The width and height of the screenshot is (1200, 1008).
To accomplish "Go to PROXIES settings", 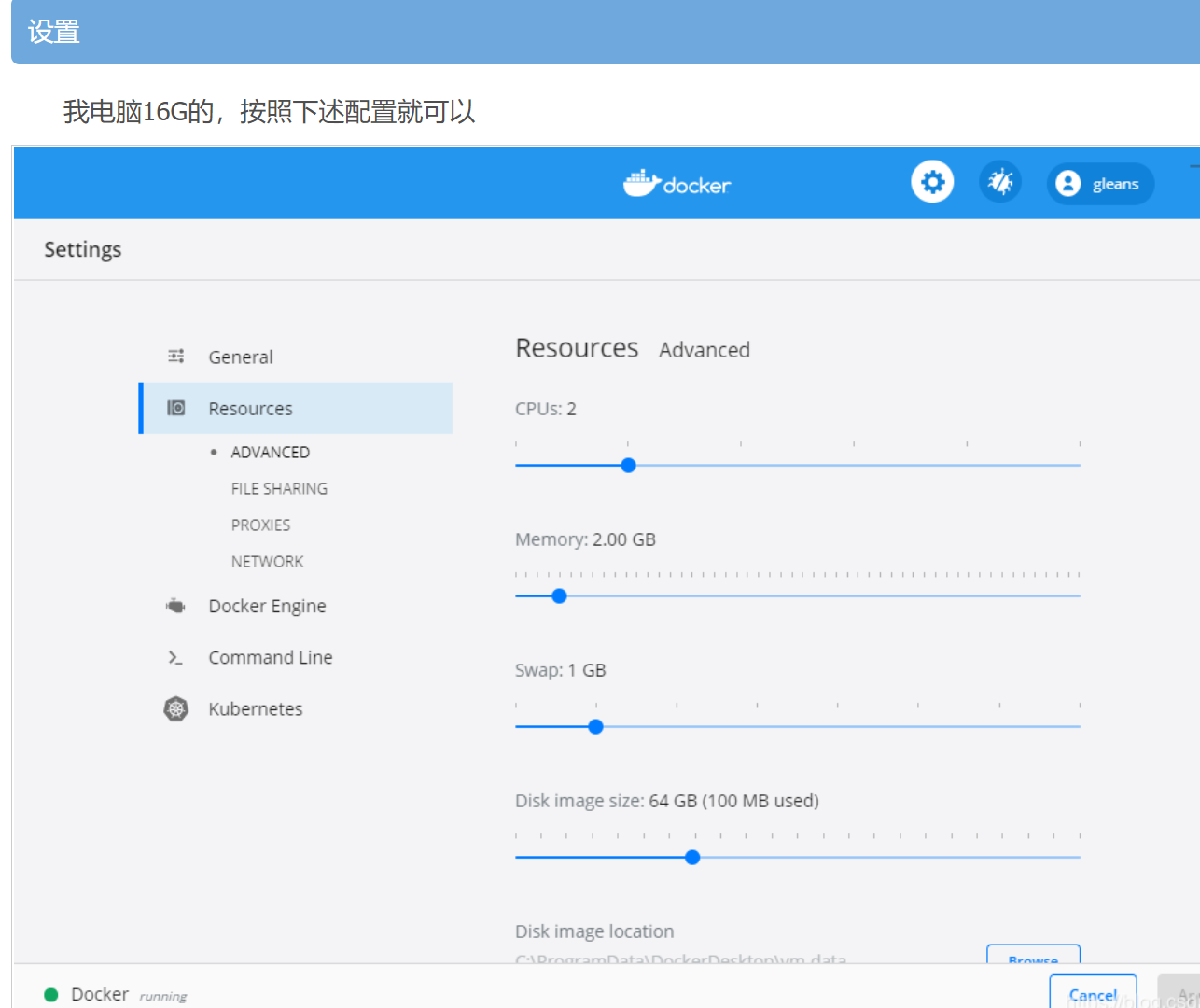I will [260, 525].
